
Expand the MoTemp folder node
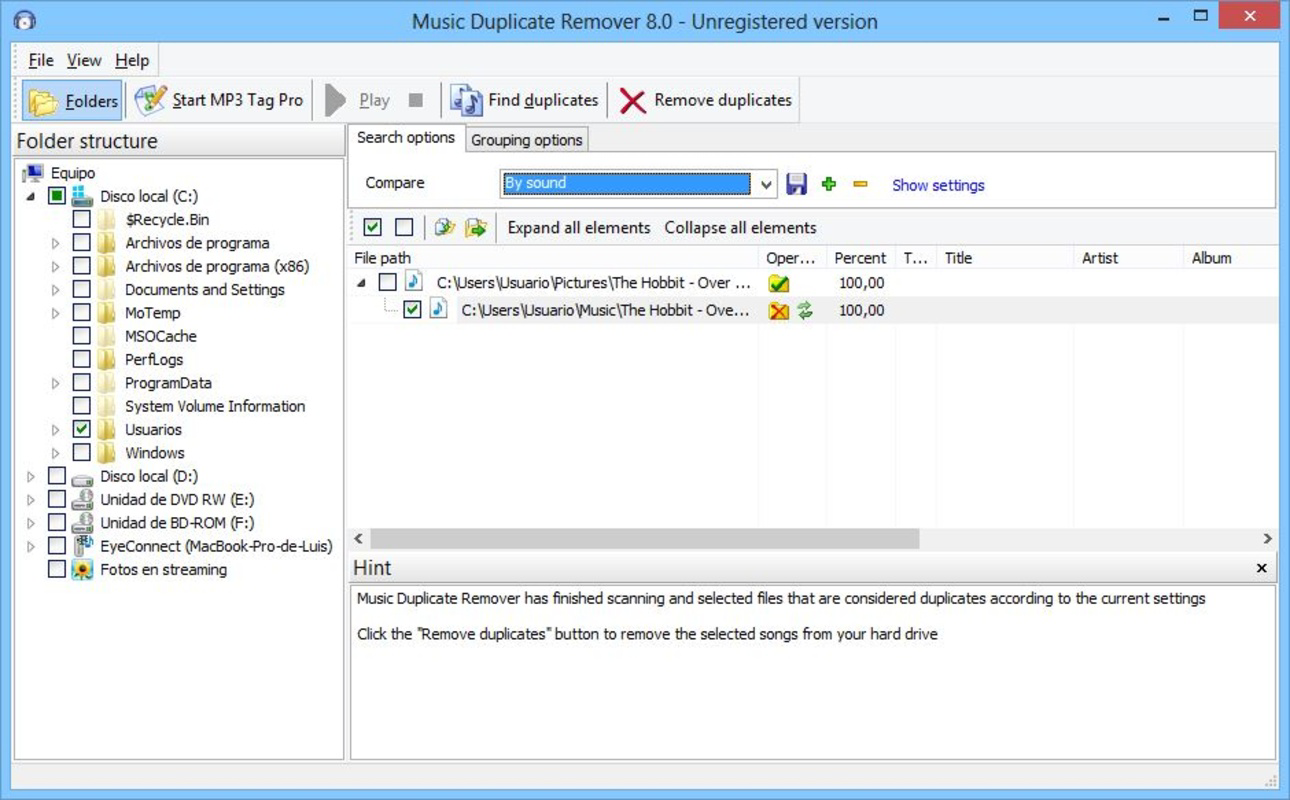pyautogui.click(x=56, y=313)
